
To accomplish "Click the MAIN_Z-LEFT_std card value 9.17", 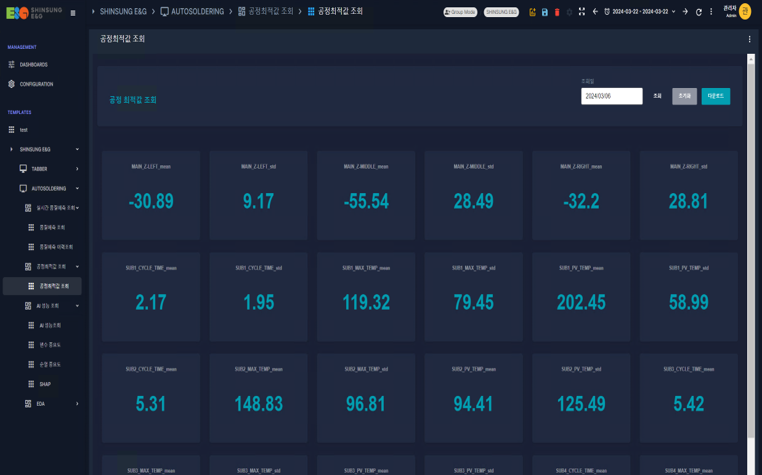I will click(x=259, y=201).
